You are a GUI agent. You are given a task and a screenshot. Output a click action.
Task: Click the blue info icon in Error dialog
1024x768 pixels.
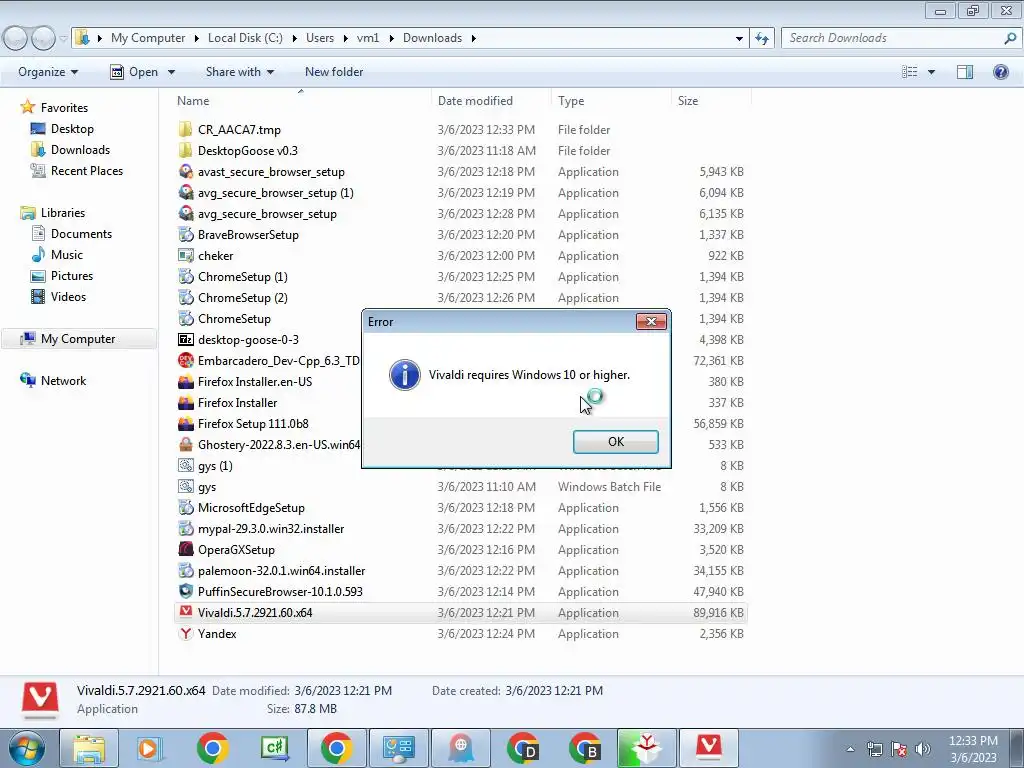click(404, 375)
